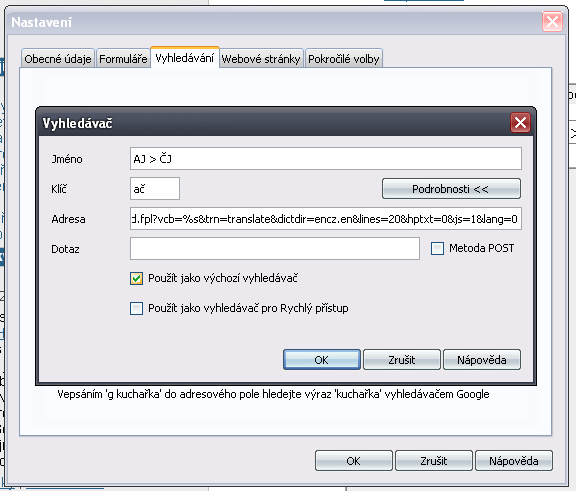576x491 pixels.
Task: Collapse details with Podrobnosti << button
Action: pyautogui.click(x=451, y=189)
